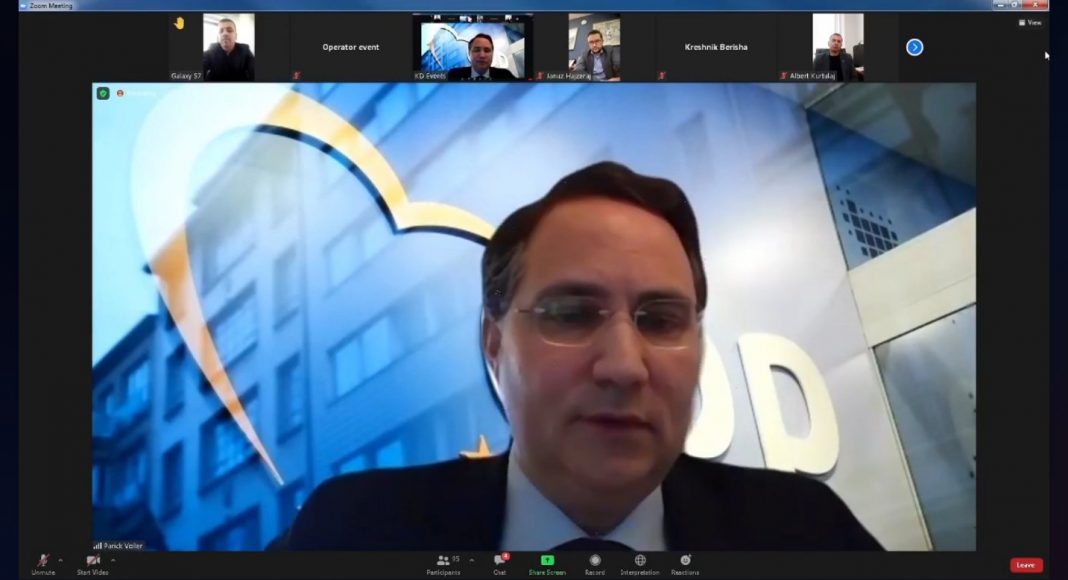
Task: Expand video options arrow beside Start Video
Action: point(113,560)
